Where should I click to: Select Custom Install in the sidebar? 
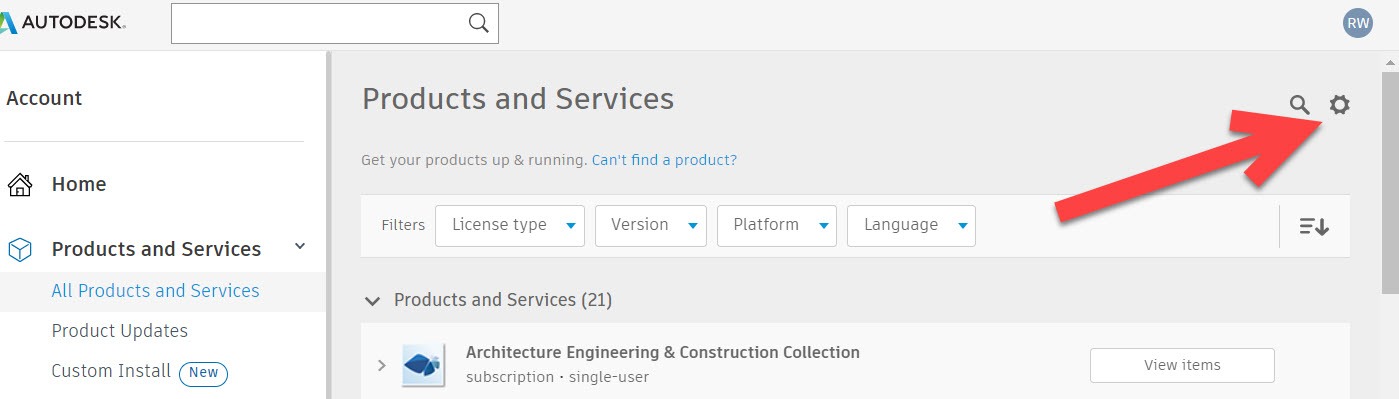coord(111,371)
